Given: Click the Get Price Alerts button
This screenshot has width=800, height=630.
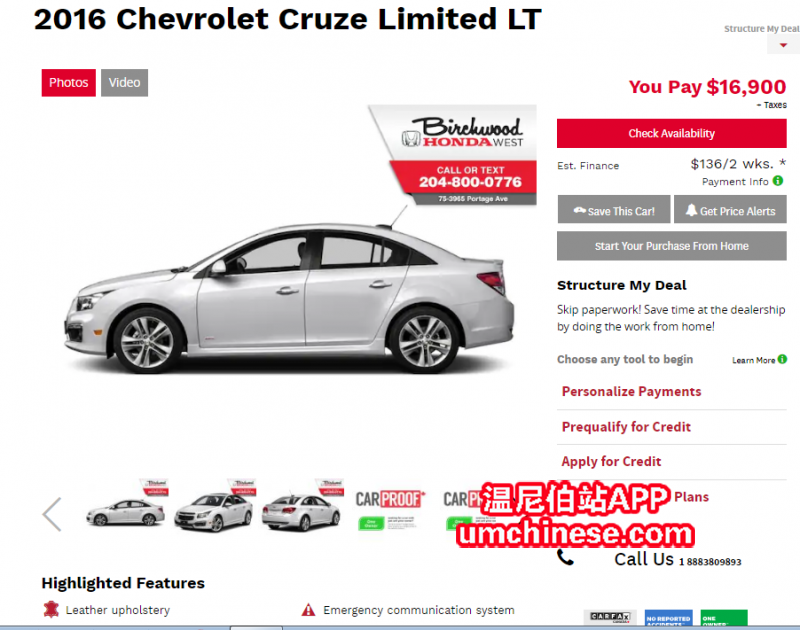Looking at the screenshot, I should click(x=730, y=209).
